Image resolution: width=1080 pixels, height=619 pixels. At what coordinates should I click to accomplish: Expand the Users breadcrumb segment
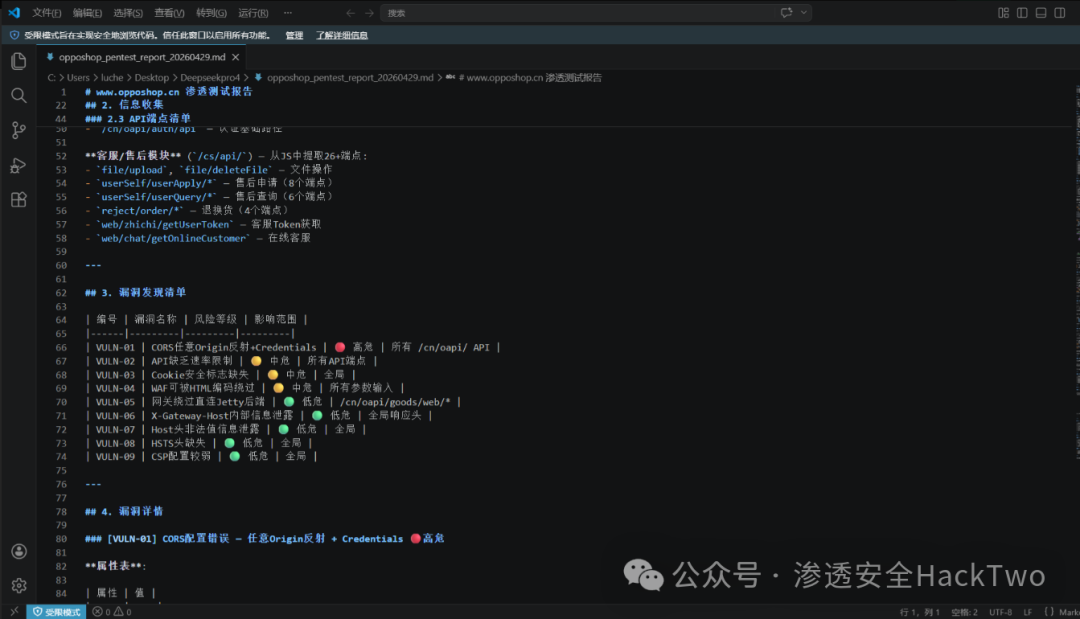tap(78, 78)
